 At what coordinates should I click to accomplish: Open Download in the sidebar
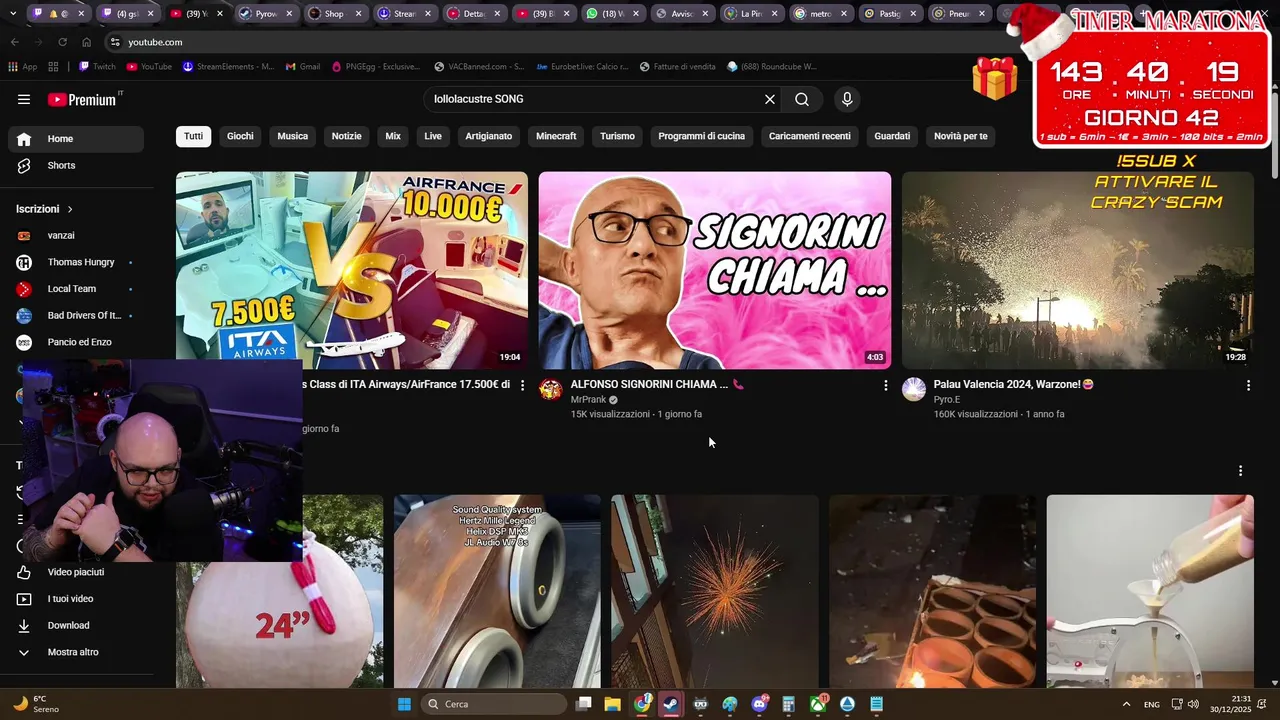pos(76,625)
